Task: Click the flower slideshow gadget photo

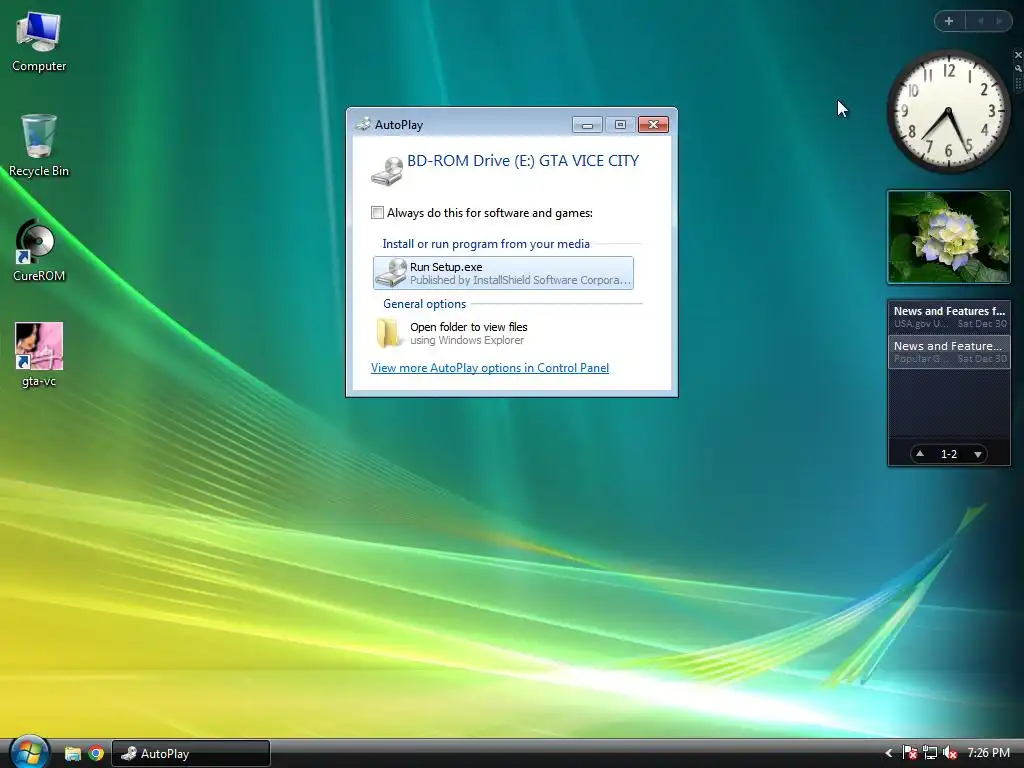Action: [x=949, y=237]
